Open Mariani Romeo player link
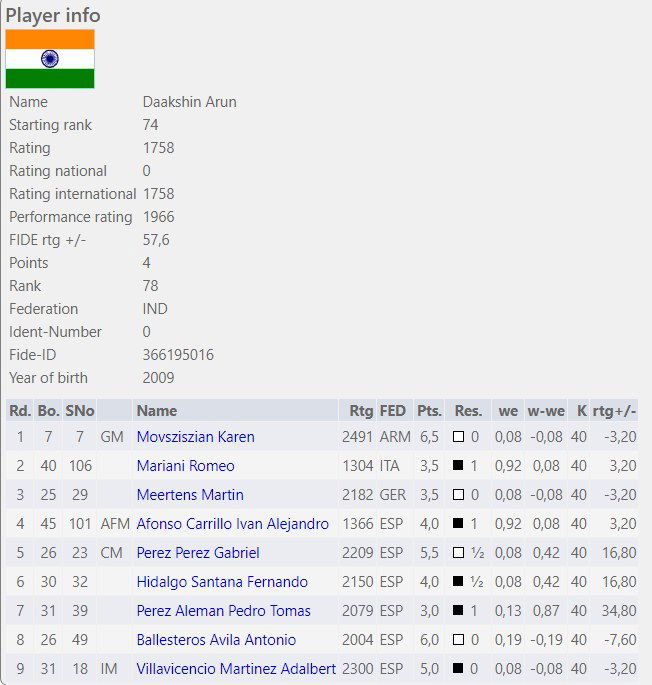The height and width of the screenshot is (685, 652). click(x=185, y=466)
